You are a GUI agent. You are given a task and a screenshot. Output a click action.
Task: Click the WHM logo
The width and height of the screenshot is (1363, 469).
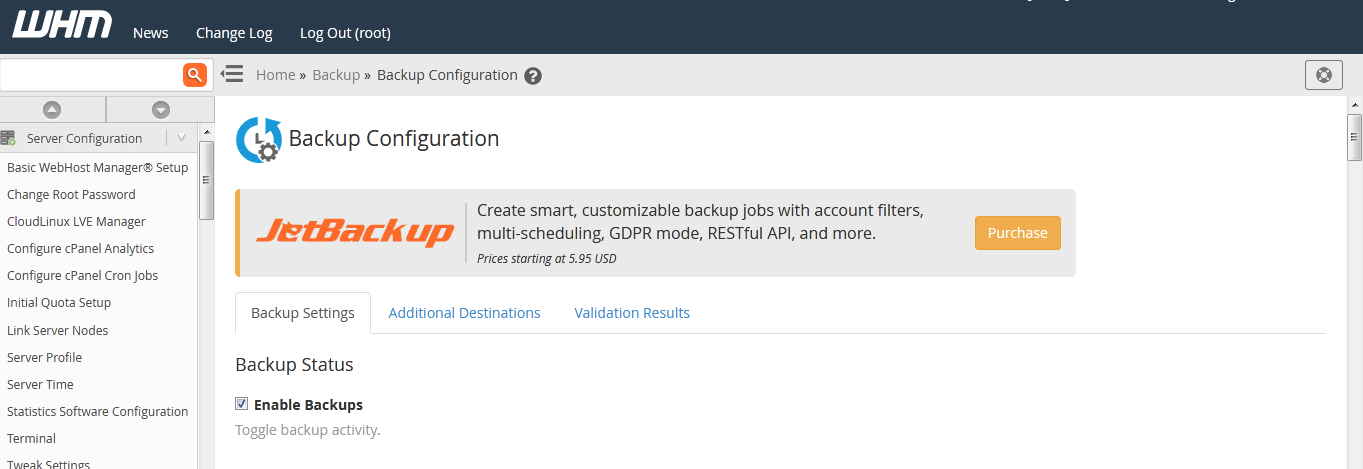click(x=62, y=26)
